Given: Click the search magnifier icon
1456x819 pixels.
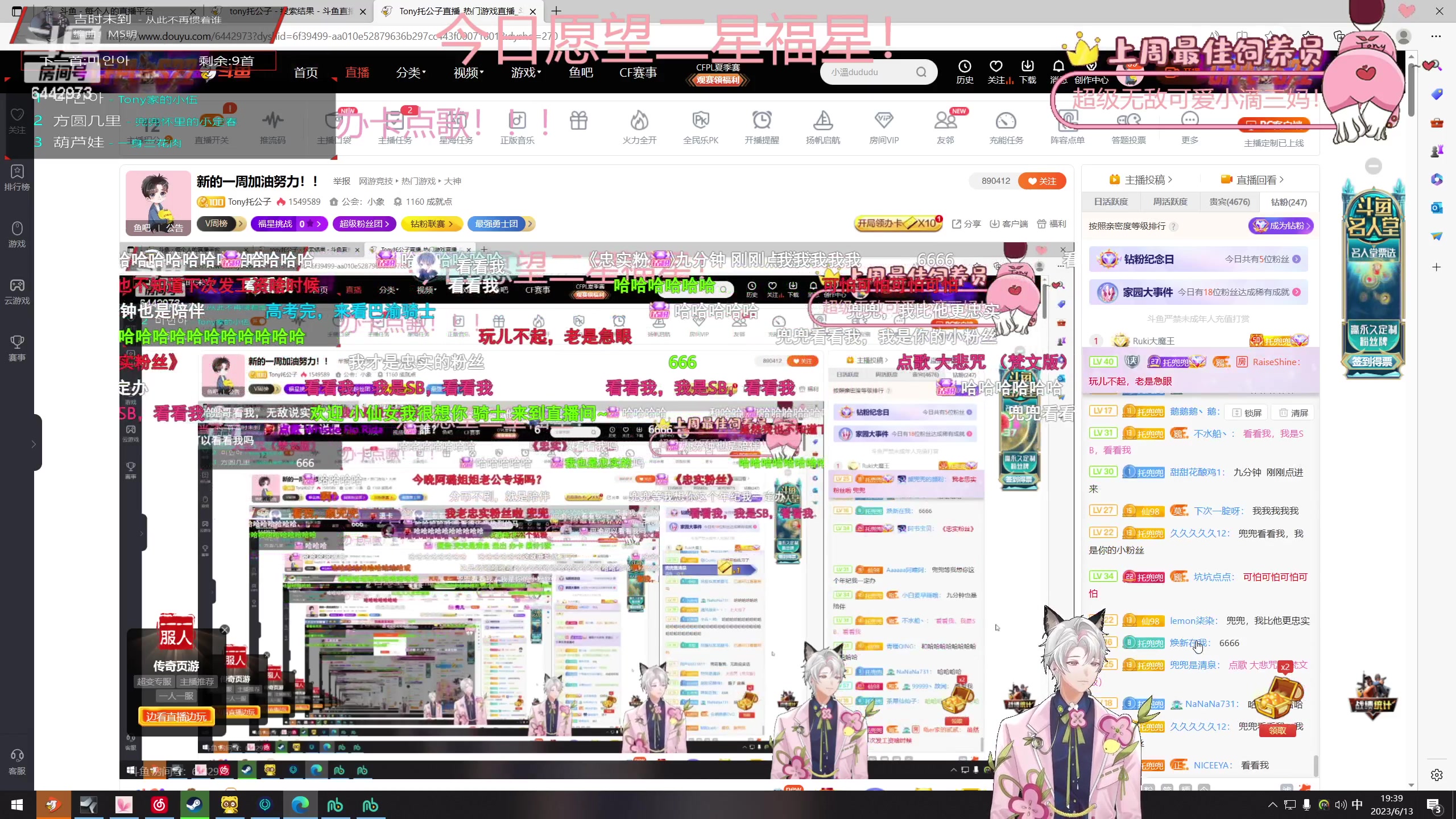Looking at the screenshot, I should (x=921, y=72).
